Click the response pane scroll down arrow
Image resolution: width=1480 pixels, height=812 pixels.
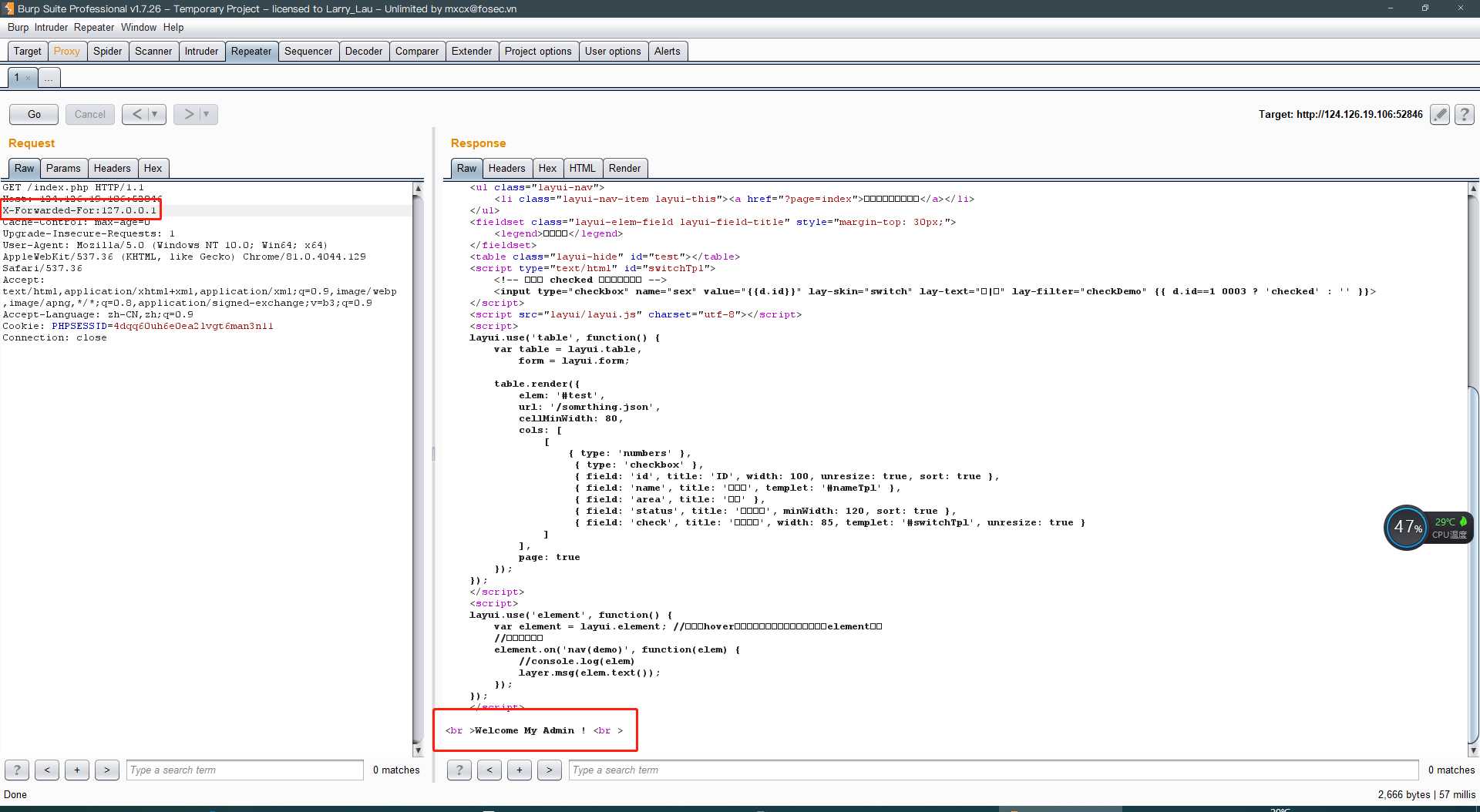click(1473, 750)
